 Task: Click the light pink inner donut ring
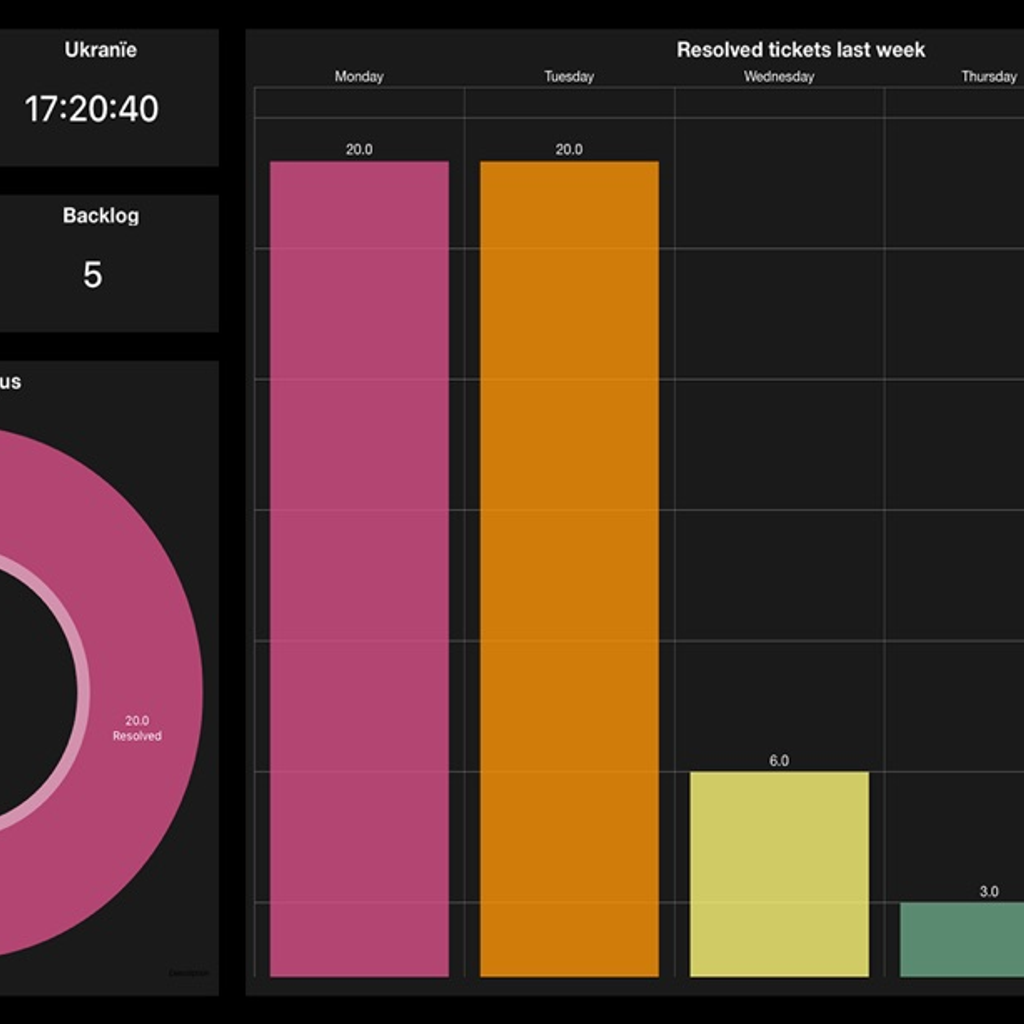pyautogui.click(x=83, y=692)
